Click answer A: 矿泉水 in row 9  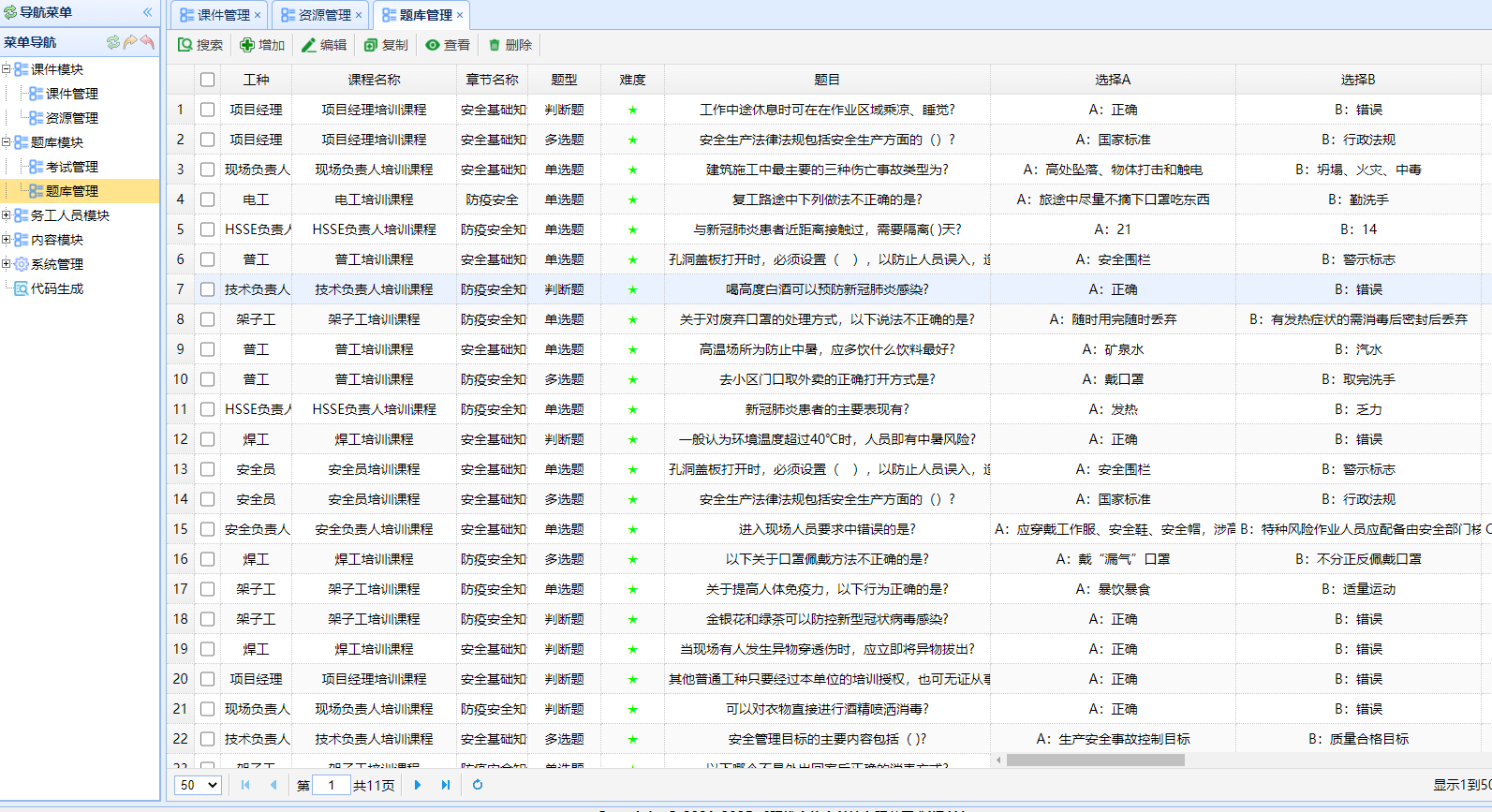[x=1113, y=349]
